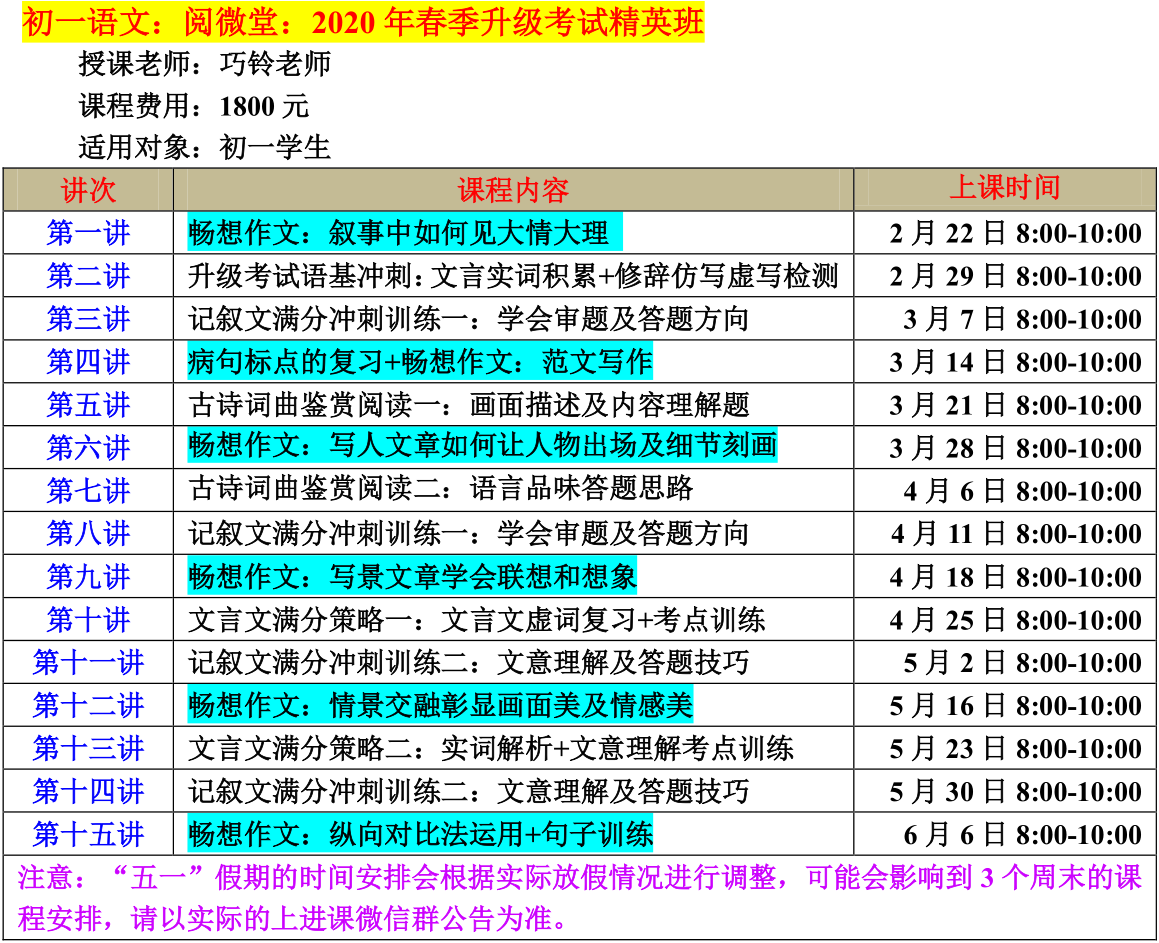1159x943 pixels.
Task: Click '升级考试语基冲刺' course content cell
Action: [x=513, y=276]
